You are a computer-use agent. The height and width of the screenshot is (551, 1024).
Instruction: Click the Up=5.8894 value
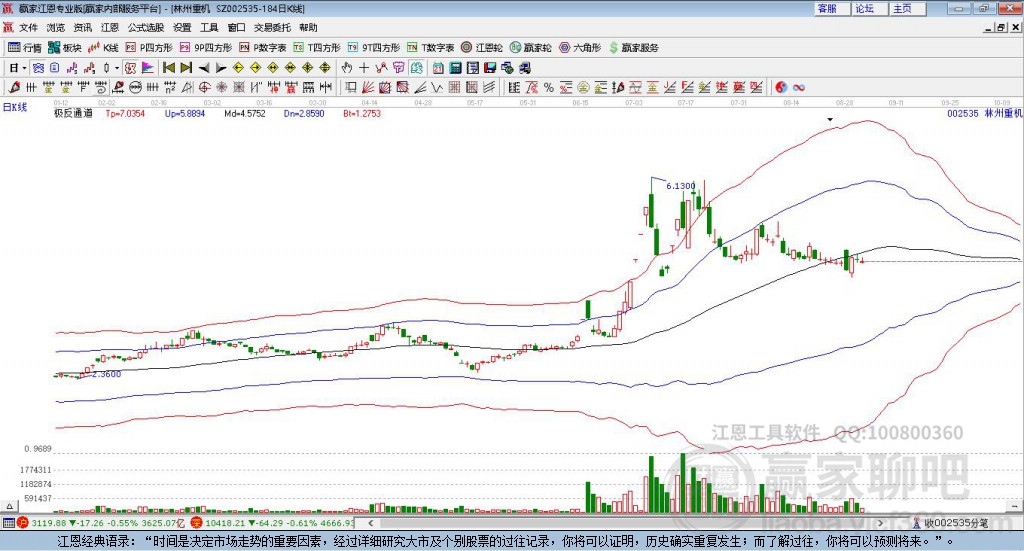click(185, 114)
